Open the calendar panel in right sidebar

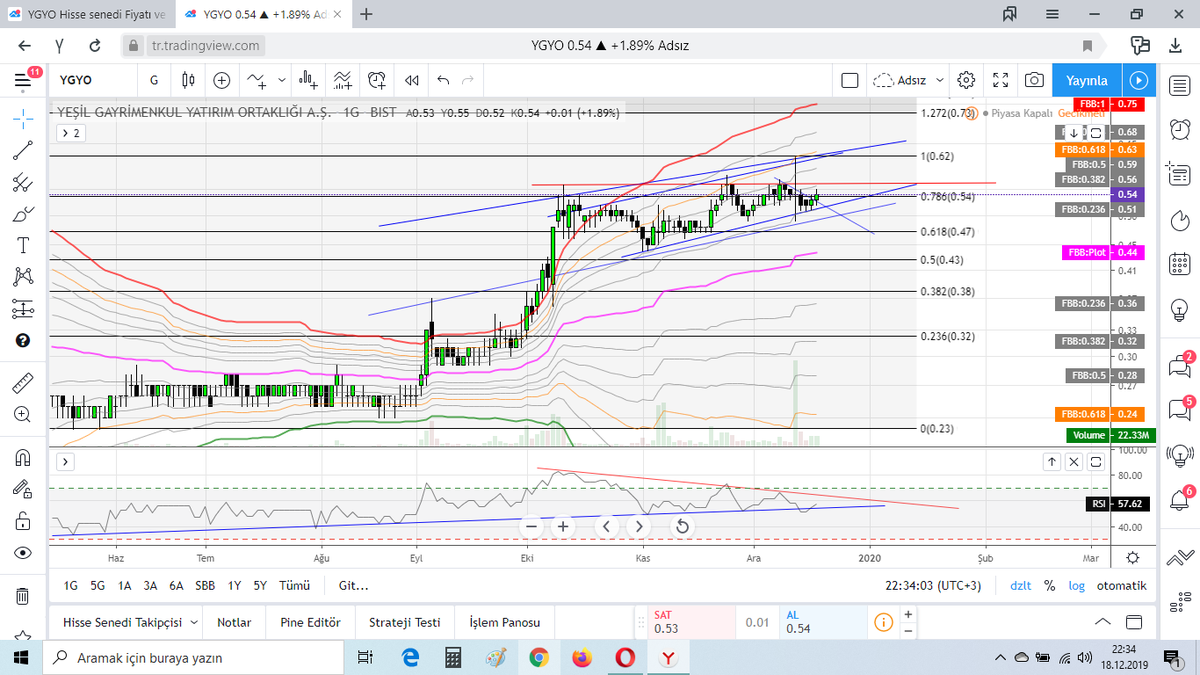pyautogui.click(x=1179, y=262)
